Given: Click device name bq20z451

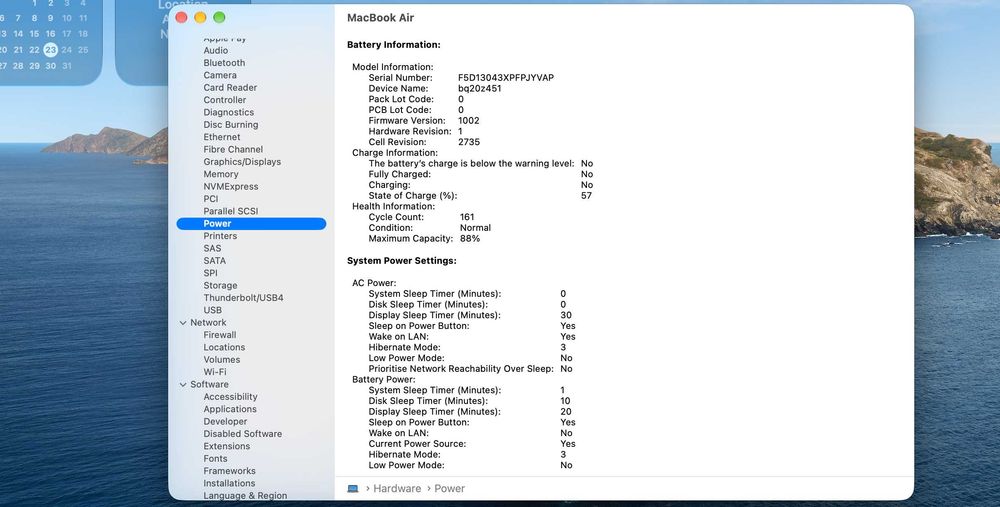Looking at the screenshot, I should click(480, 89).
